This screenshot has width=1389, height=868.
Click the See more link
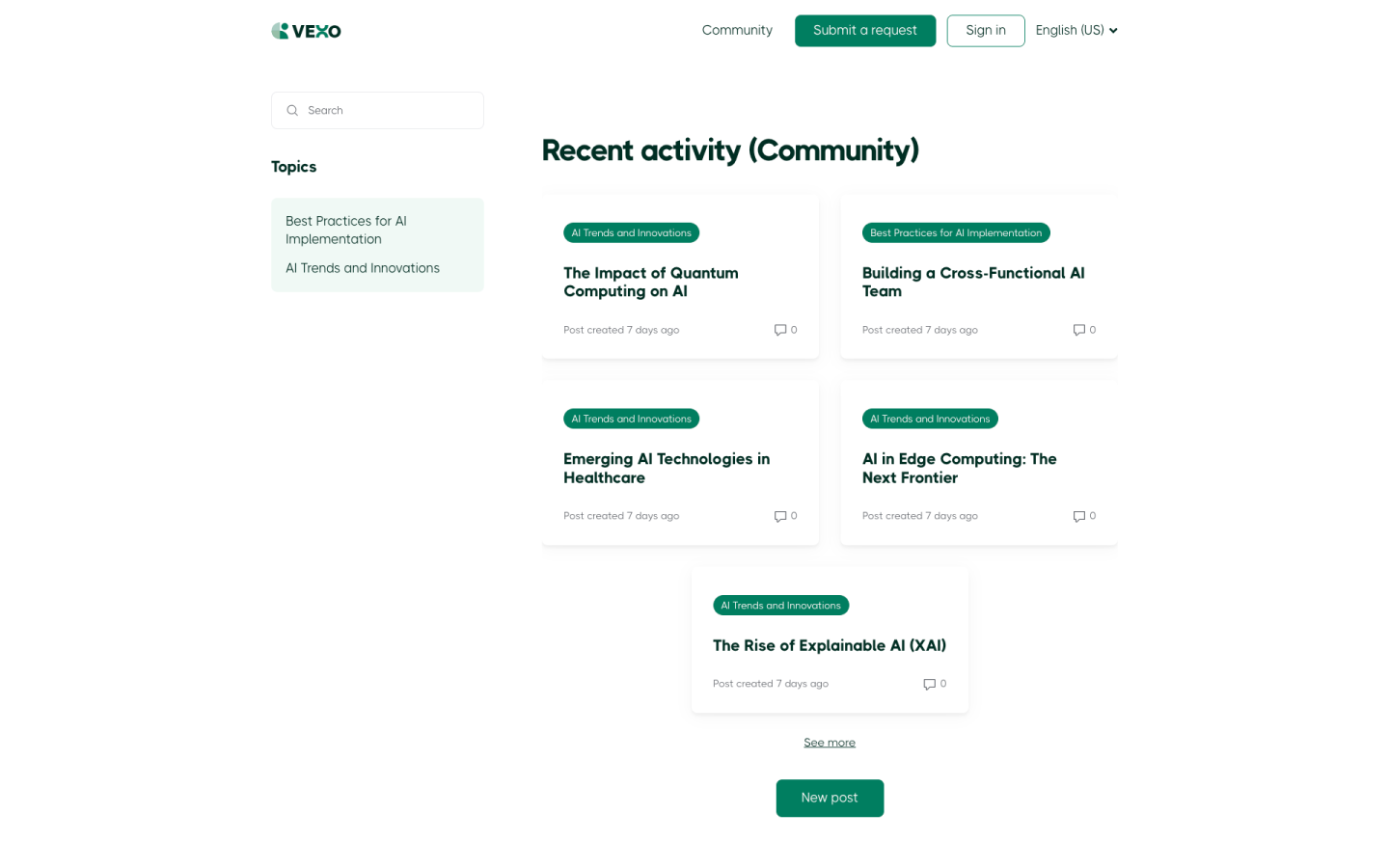[x=829, y=743]
